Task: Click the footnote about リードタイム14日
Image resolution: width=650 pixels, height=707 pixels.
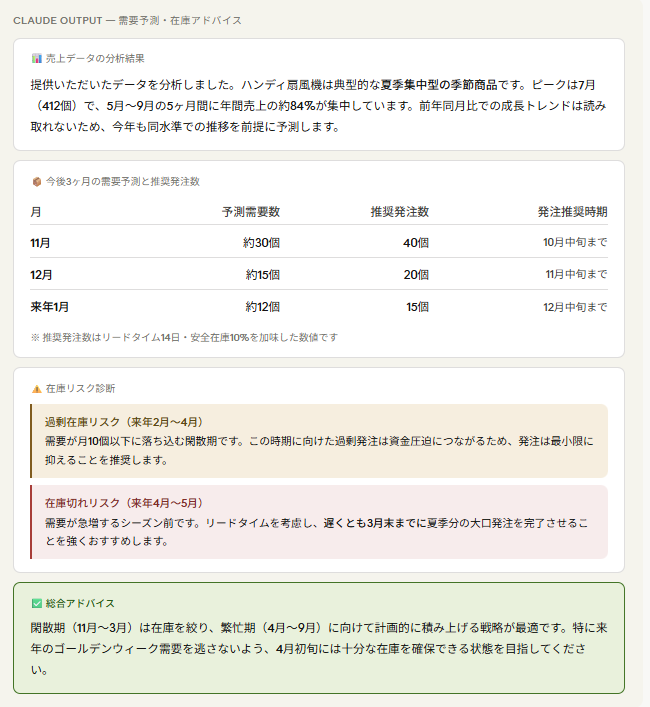Action: (184, 337)
